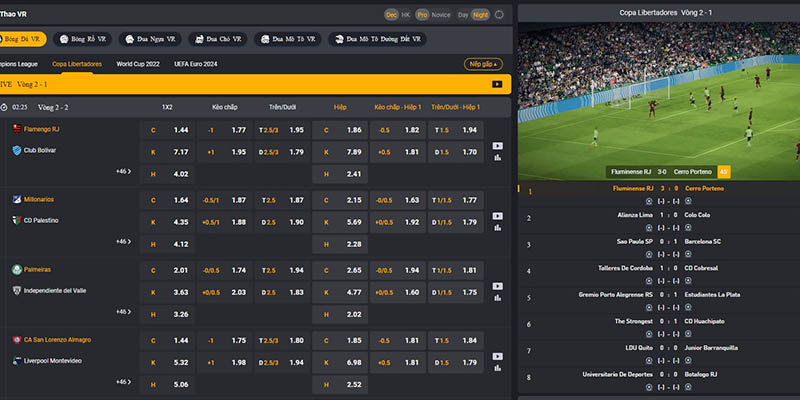Switch view mode to Novice

coord(442,15)
